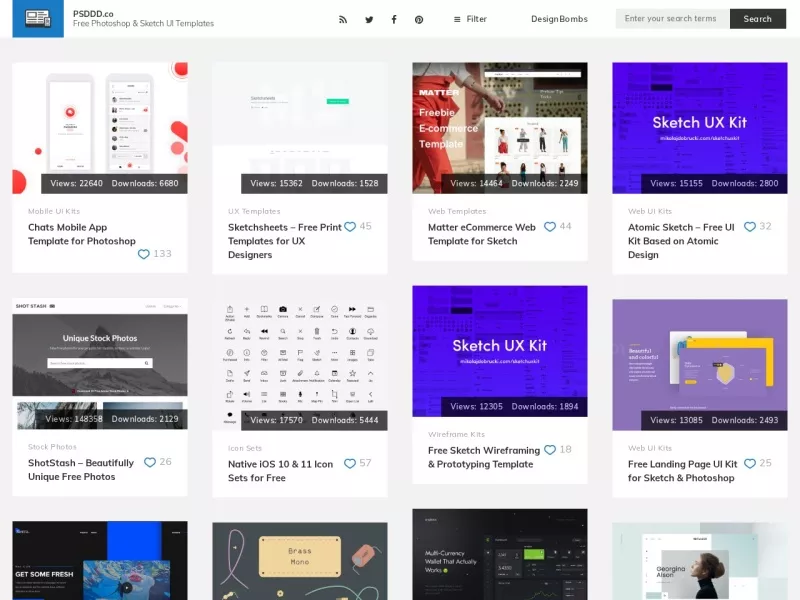Go to the DesignBombs link
Image resolution: width=800 pixels, height=600 pixels.
[559, 19]
